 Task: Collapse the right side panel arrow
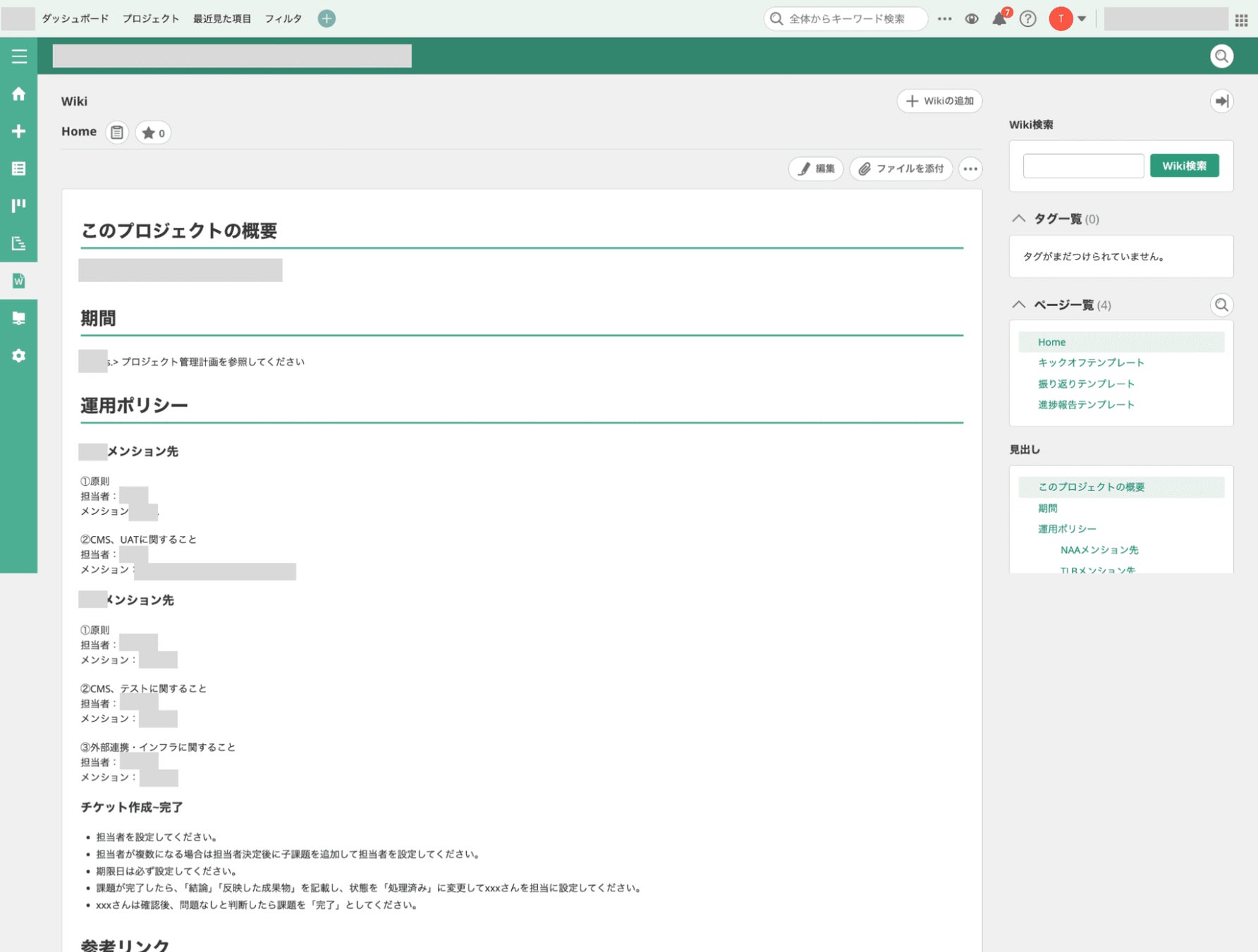pos(1222,101)
